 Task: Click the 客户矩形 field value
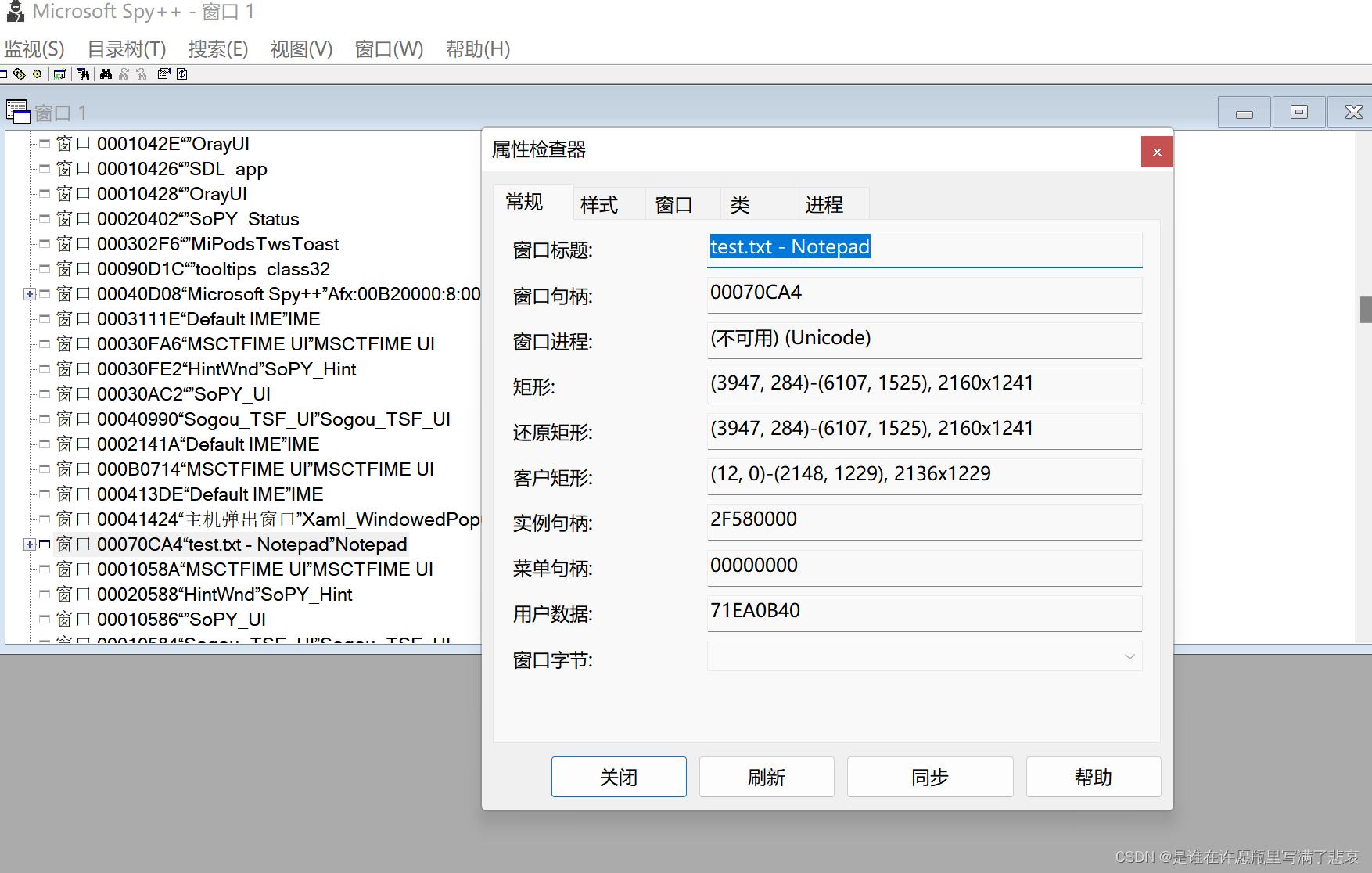pyautogui.click(x=925, y=476)
